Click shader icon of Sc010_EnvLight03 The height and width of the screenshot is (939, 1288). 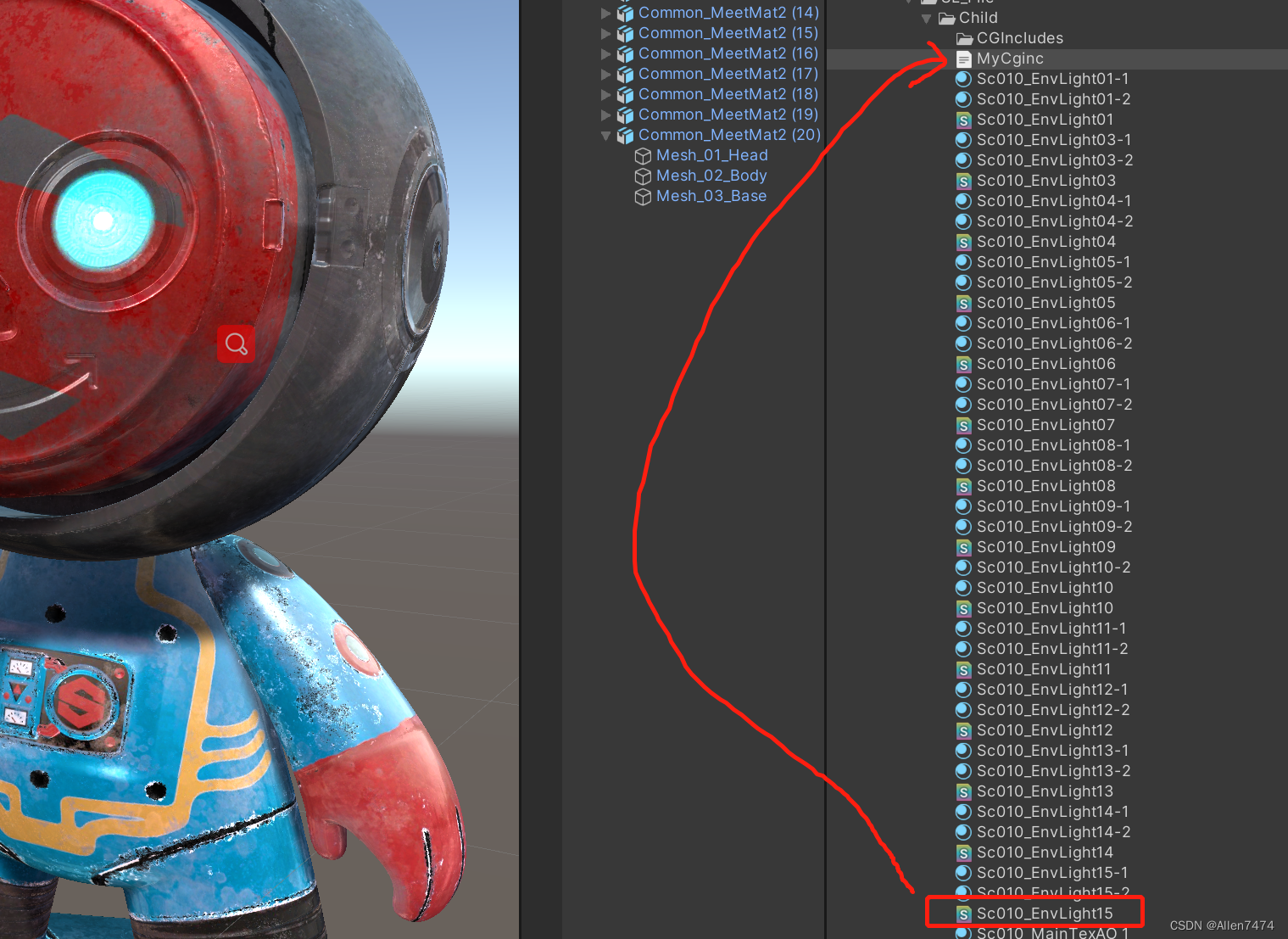(963, 181)
